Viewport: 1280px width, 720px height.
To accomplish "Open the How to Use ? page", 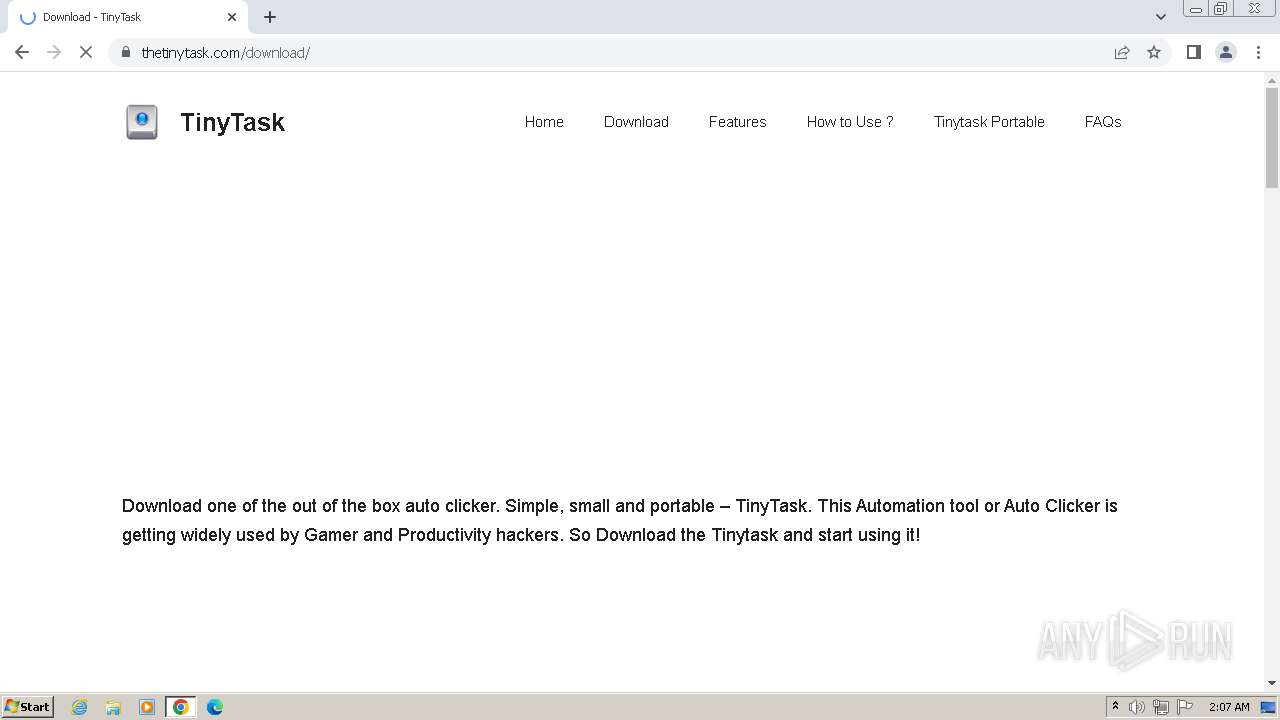I will (850, 122).
